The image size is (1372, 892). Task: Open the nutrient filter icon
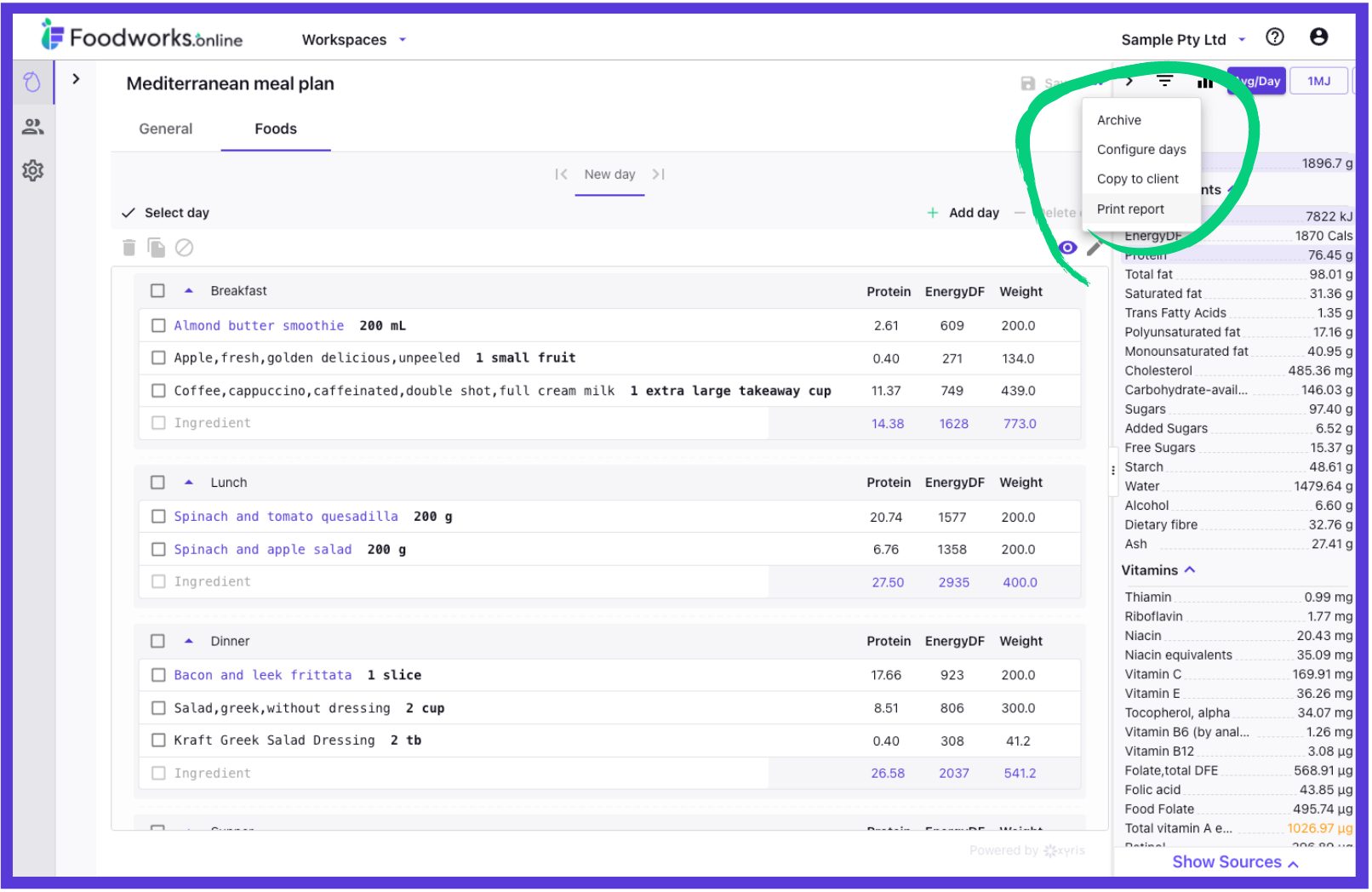click(x=1164, y=82)
